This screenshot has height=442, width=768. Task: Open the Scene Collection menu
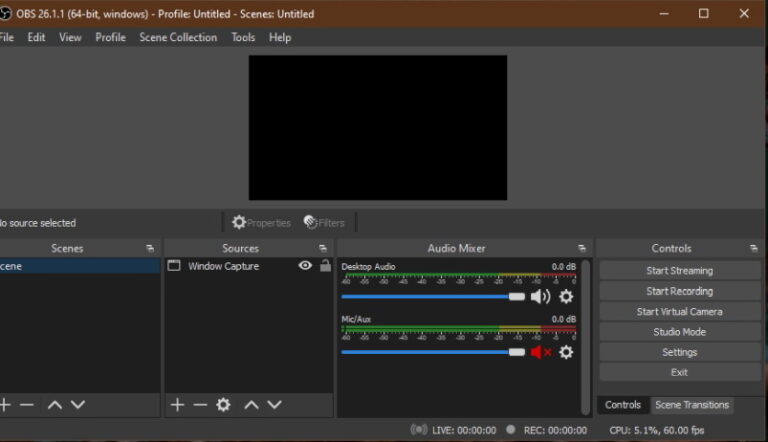tap(178, 37)
